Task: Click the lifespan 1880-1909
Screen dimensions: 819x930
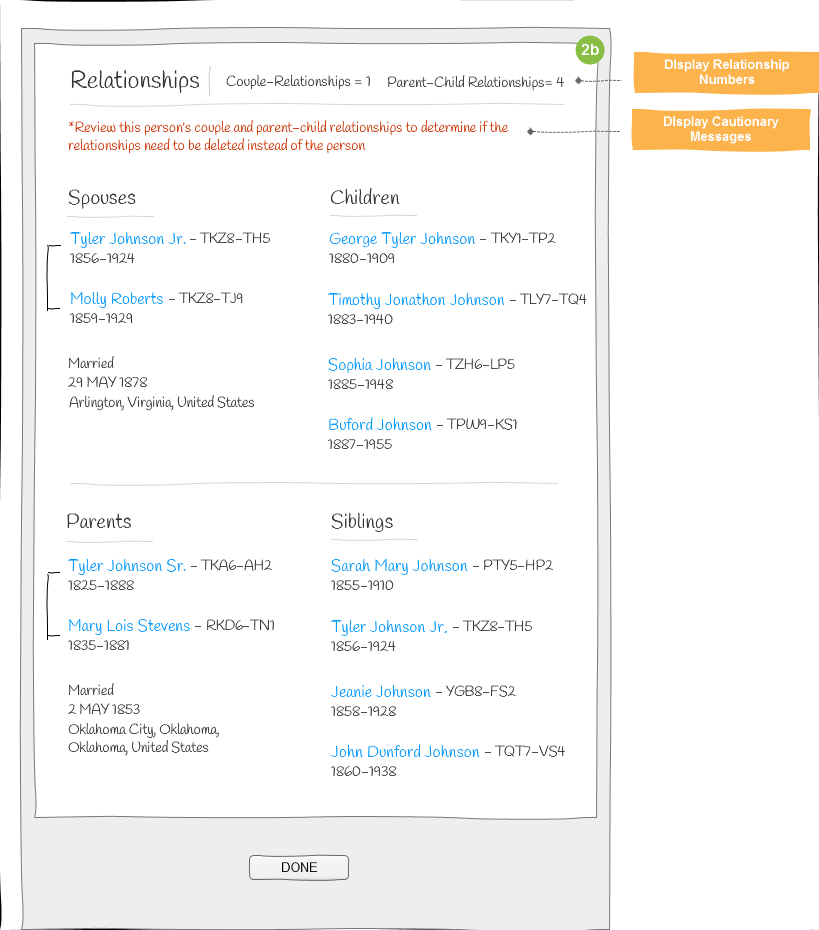Action: pyautogui.click(x=362, y=258)
